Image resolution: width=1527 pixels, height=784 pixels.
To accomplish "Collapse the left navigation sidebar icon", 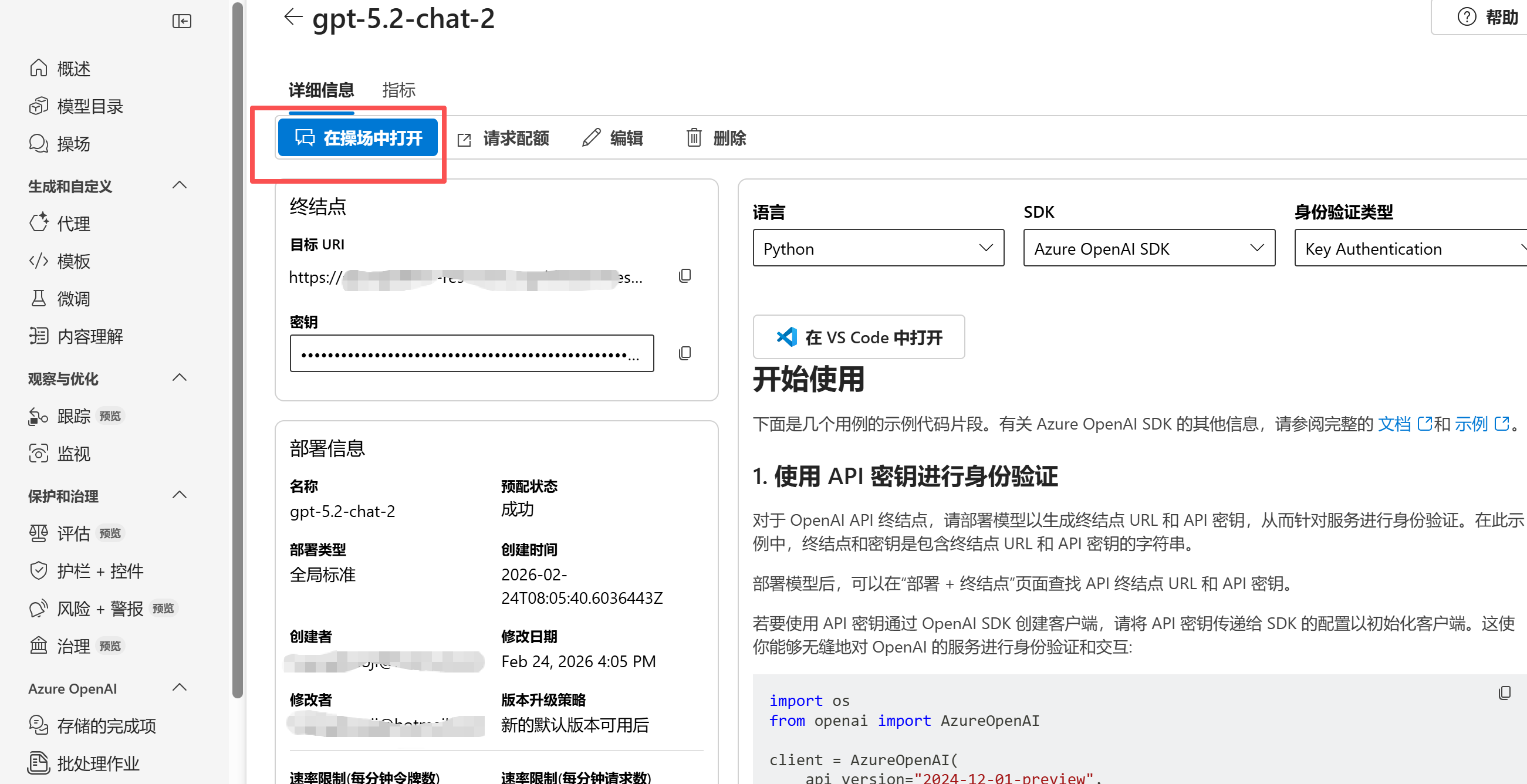I will (181, 21).
